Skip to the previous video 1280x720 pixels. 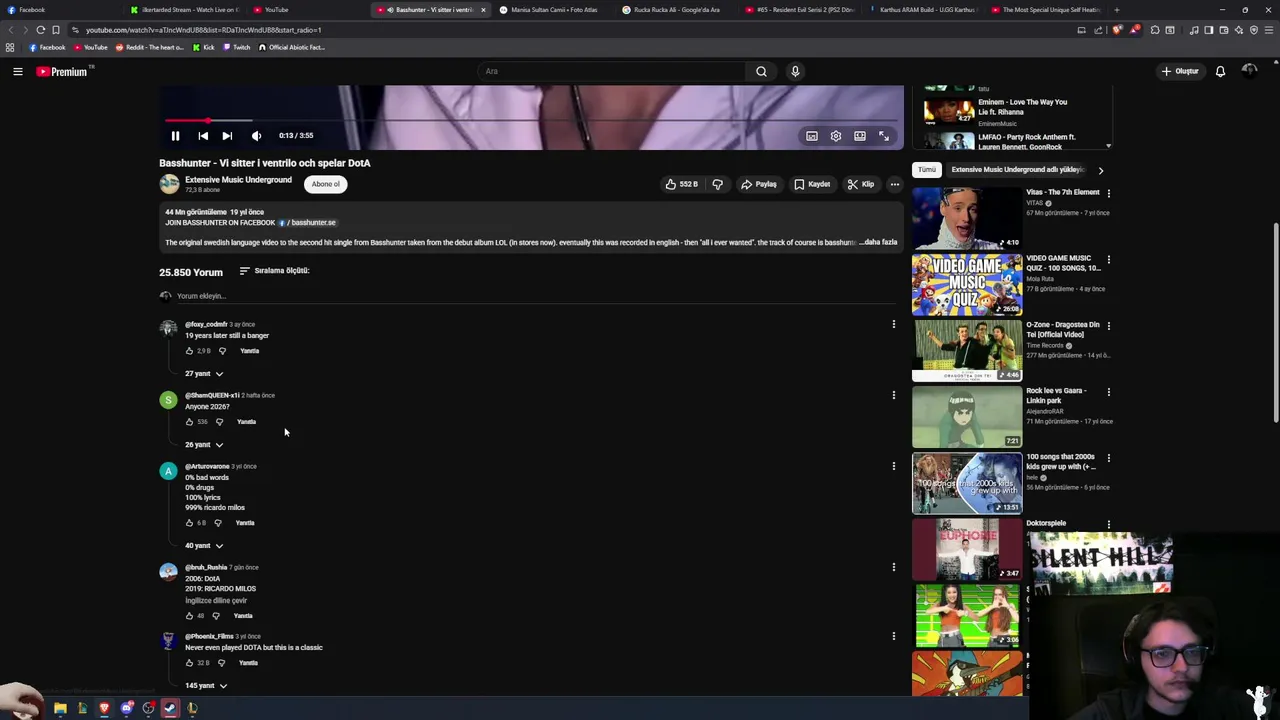tap(203, 136)
